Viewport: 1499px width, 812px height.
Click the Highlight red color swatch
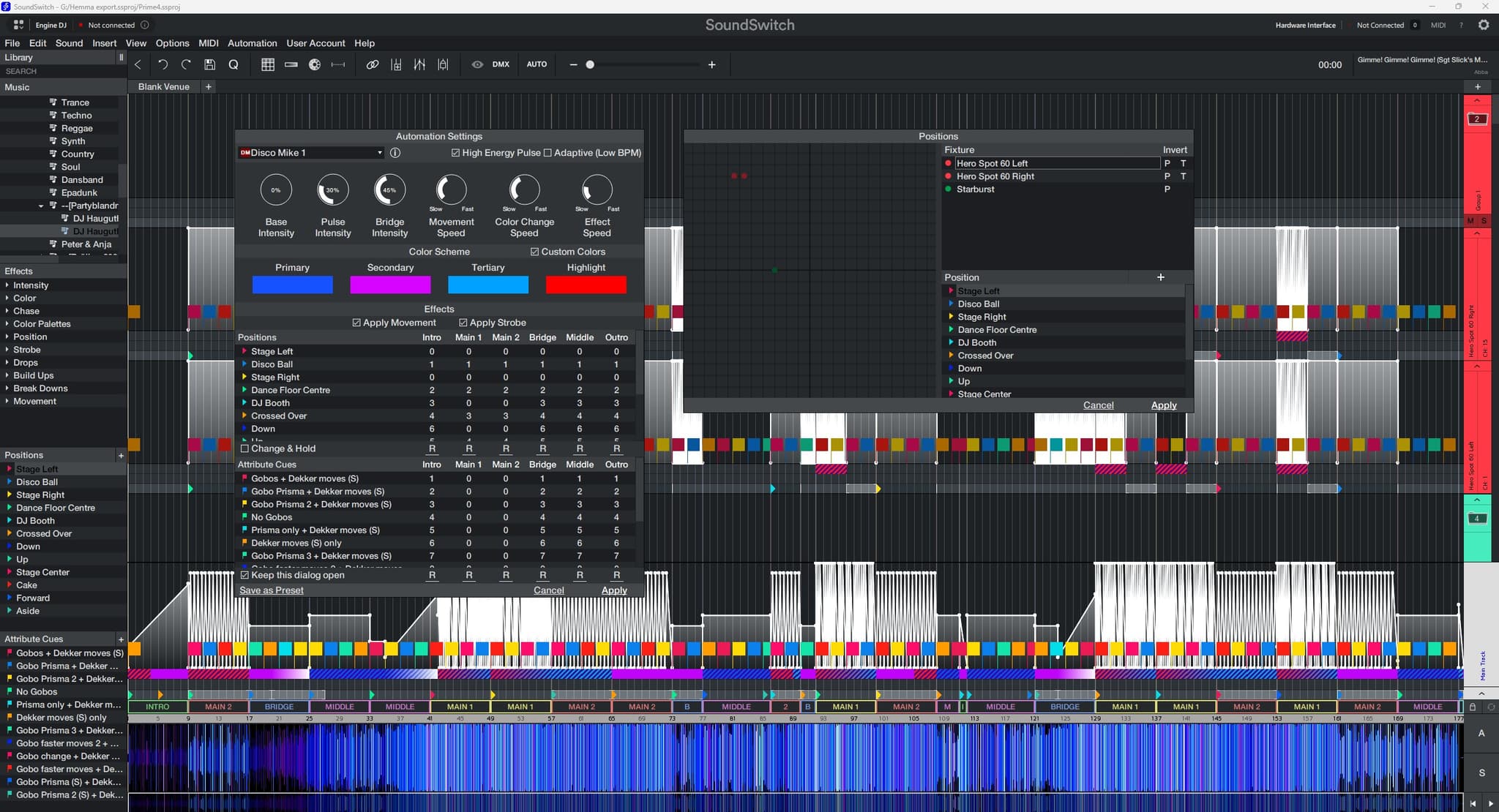tap(586, 285)
